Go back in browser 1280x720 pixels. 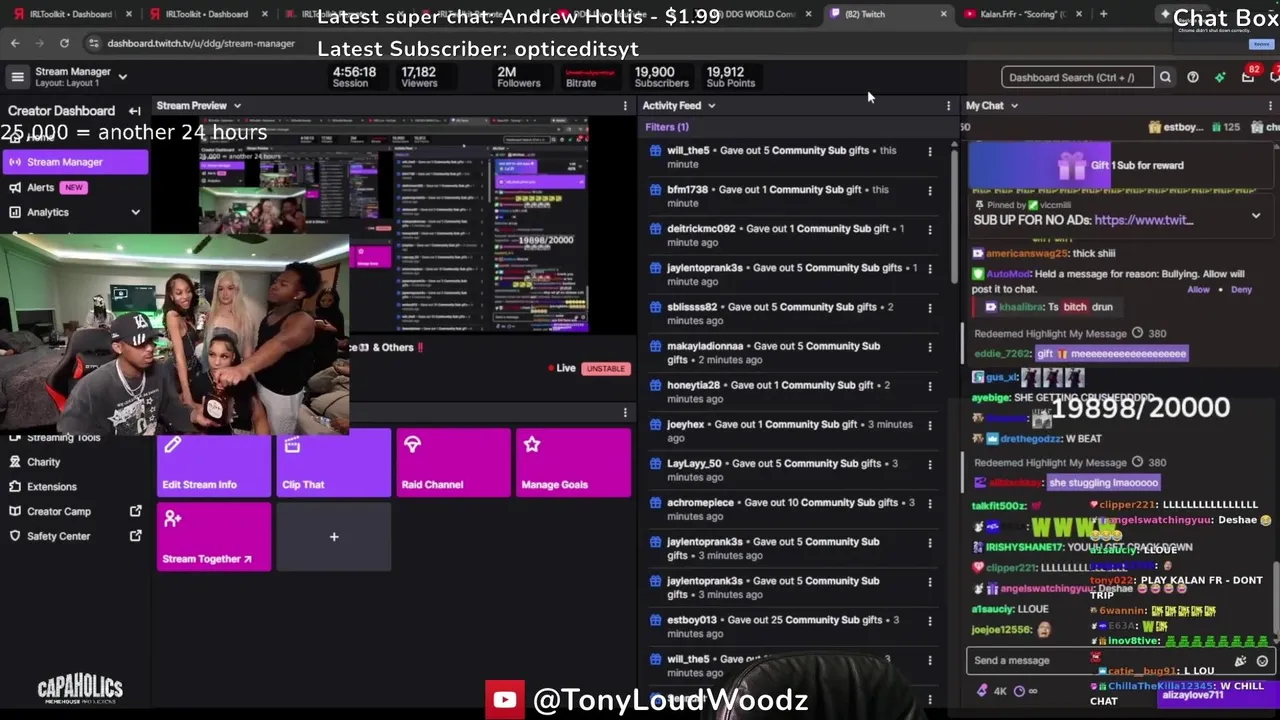click(x=15, y=43)
